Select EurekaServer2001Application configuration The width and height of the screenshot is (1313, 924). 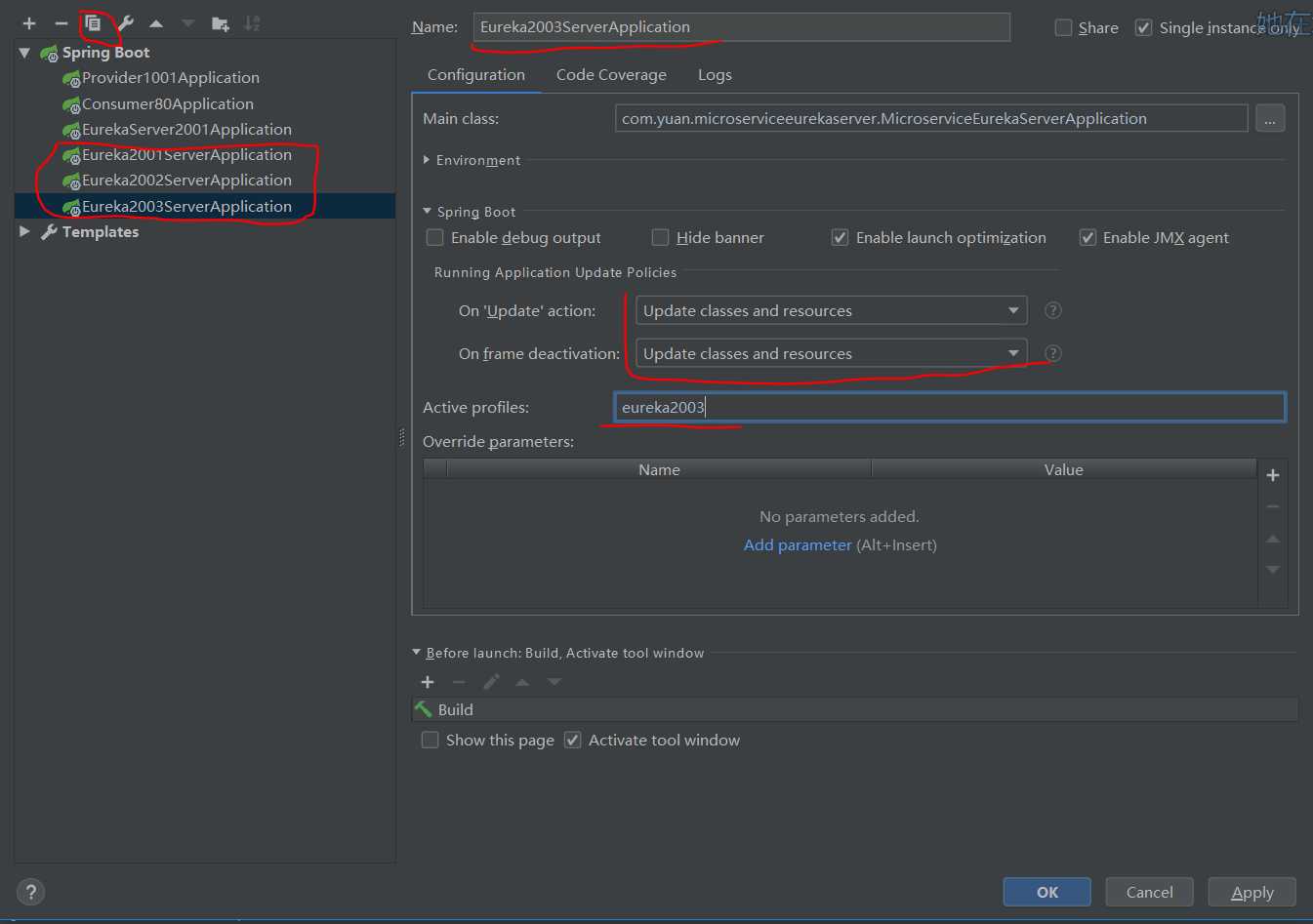coord(186,130)
